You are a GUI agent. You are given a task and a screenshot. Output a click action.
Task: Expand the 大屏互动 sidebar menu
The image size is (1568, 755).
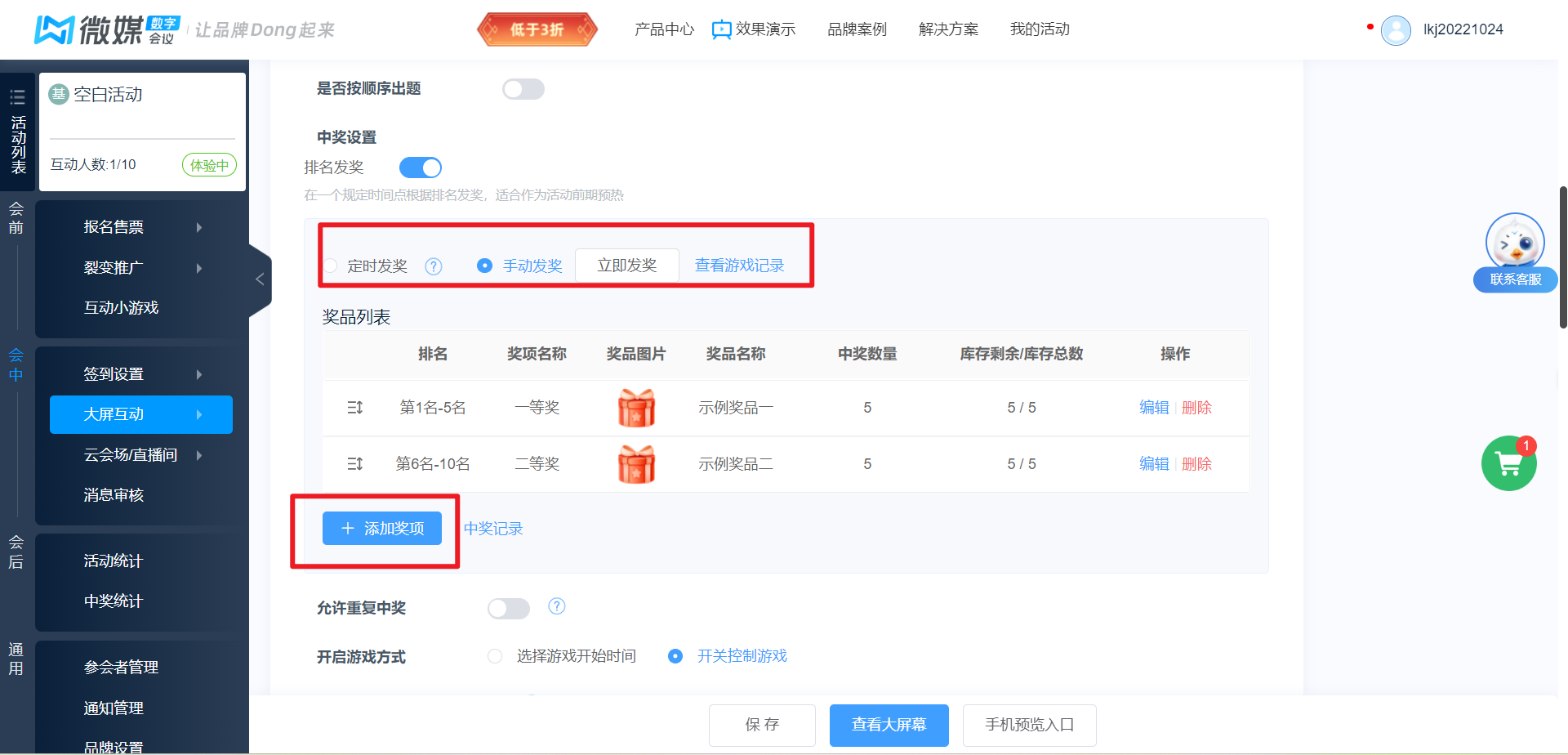141,414
